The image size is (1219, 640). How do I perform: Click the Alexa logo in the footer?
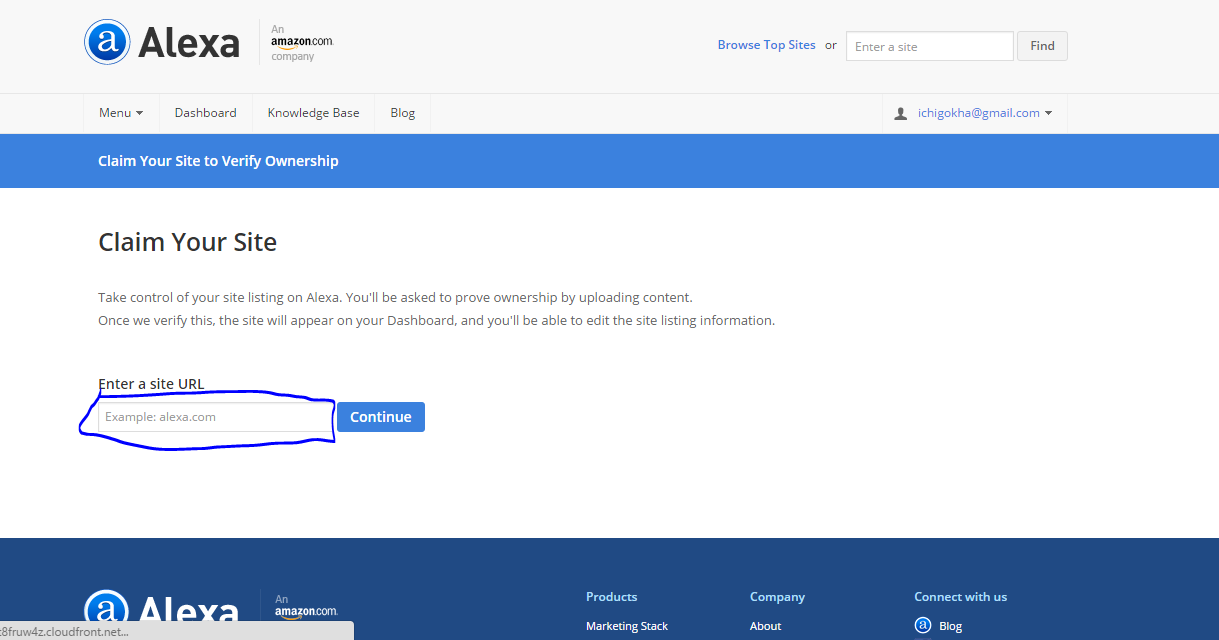(162, 610)
